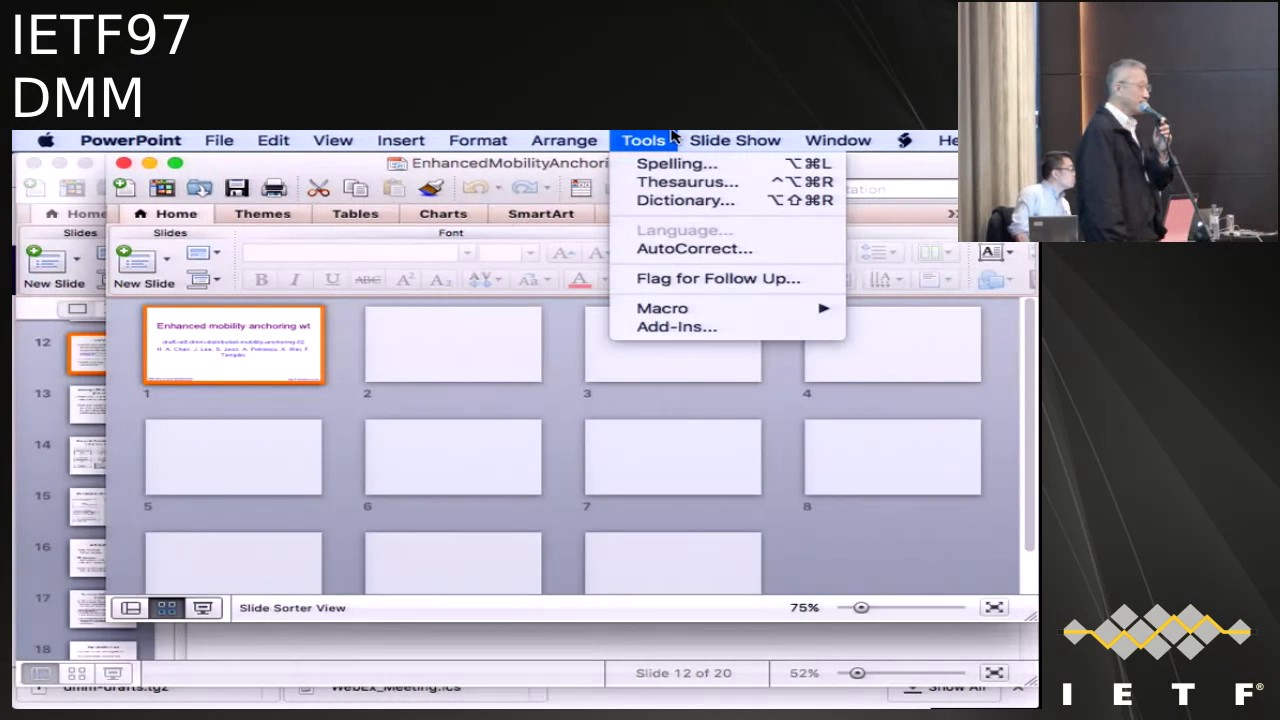Image resolution: width=1280 pixels, height=720 pixels.
Task: Click the increase font size icon
Action: (x=563, y=254)
